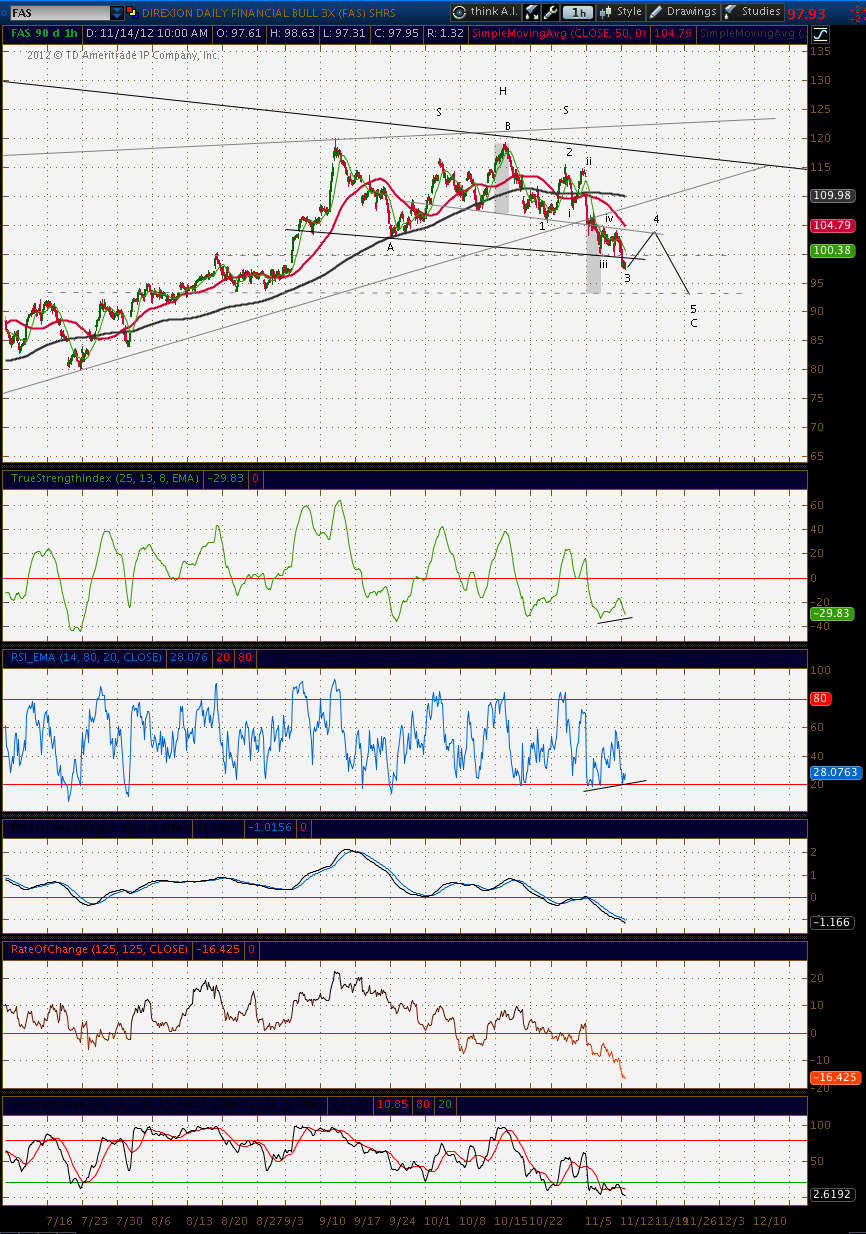Viewport: 866px width, 1234px height.
Task: Open the FAS symbol dropdown arrow
Action: [x=117, y=13]
